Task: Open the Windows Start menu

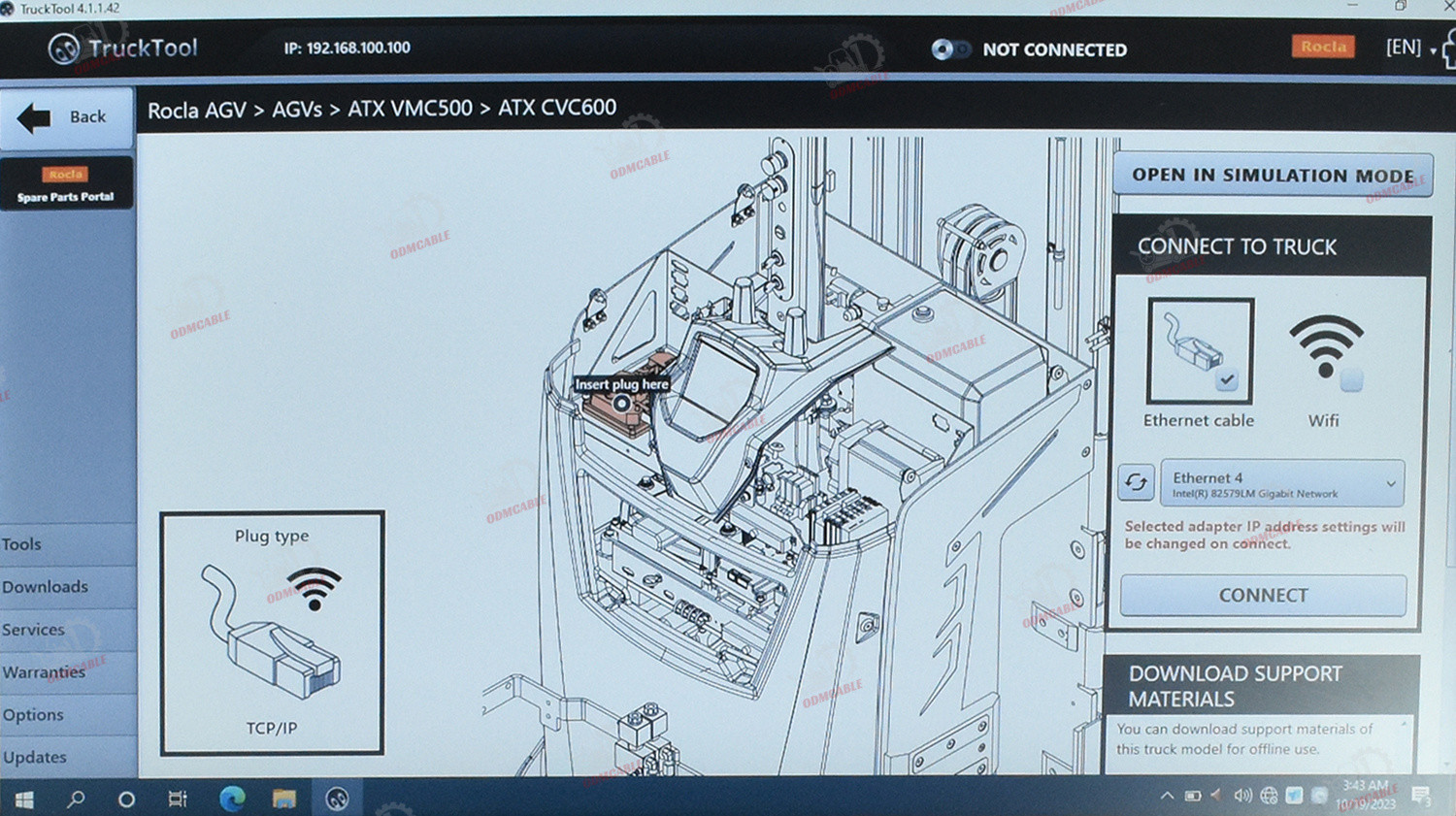Action: (24, 799)
